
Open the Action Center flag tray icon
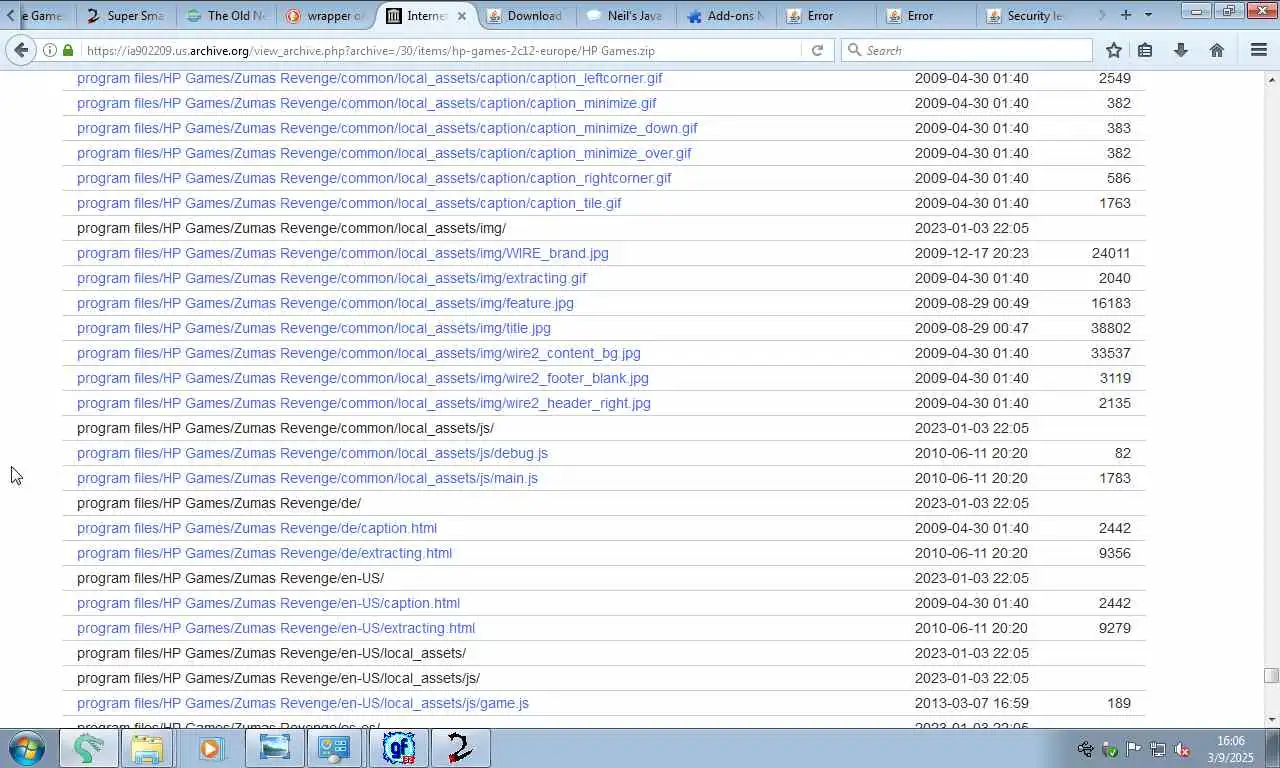tap(1134, 749)
